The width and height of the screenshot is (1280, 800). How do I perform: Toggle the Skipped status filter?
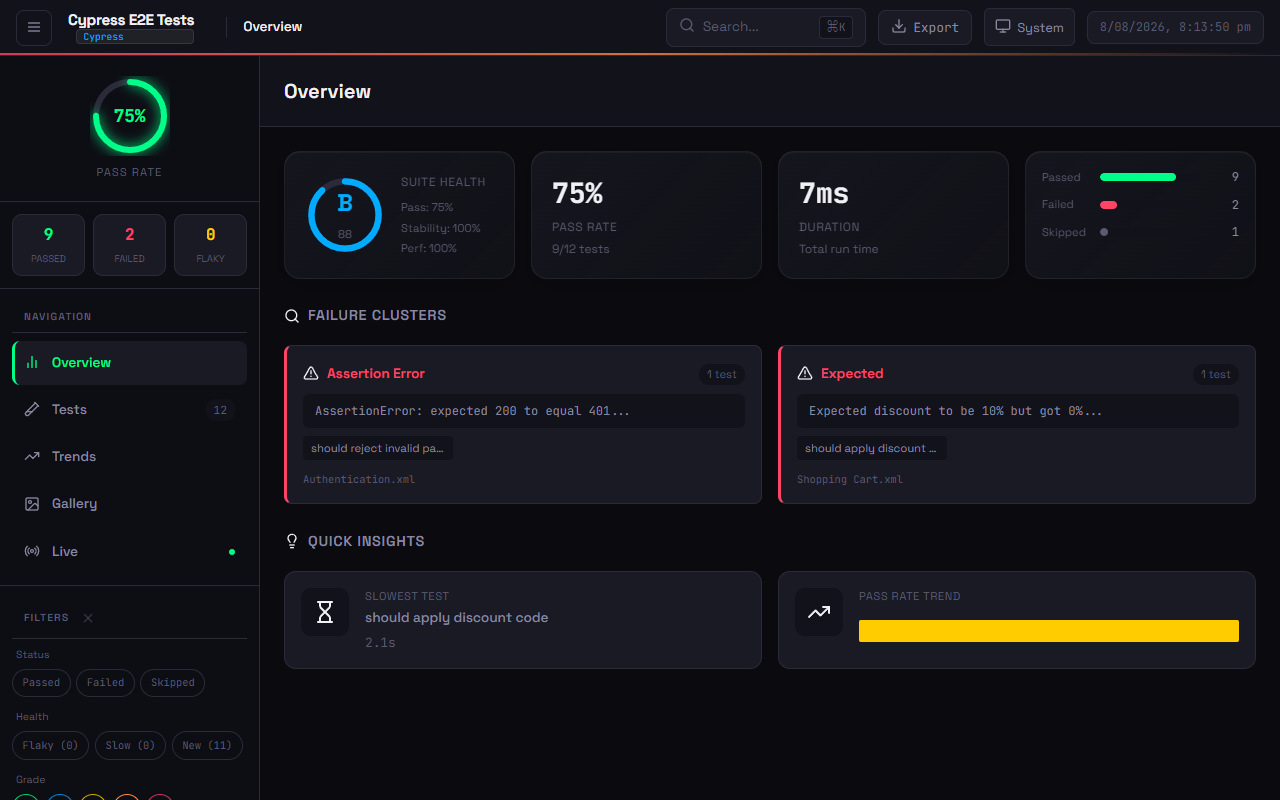tap(173, 683)
